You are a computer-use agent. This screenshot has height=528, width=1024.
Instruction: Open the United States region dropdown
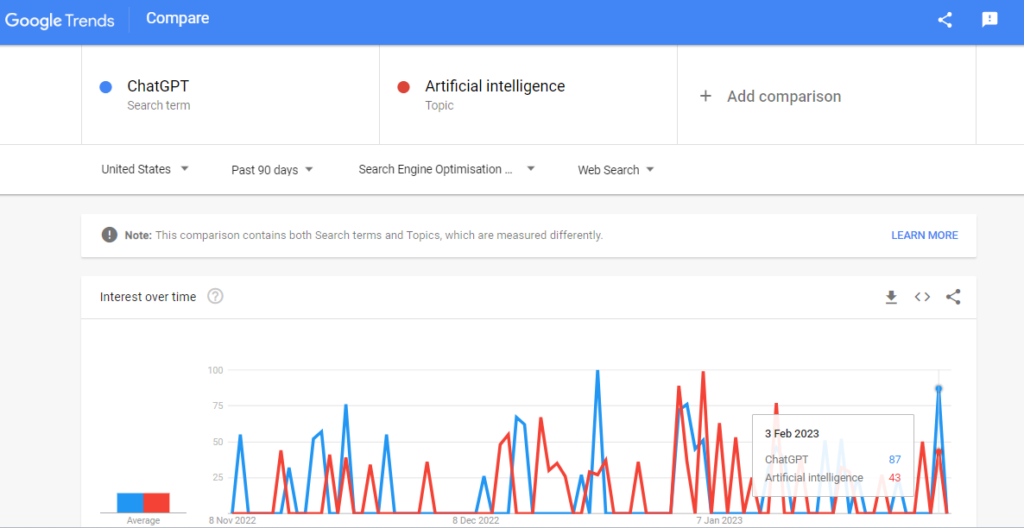tap(145, 169)
